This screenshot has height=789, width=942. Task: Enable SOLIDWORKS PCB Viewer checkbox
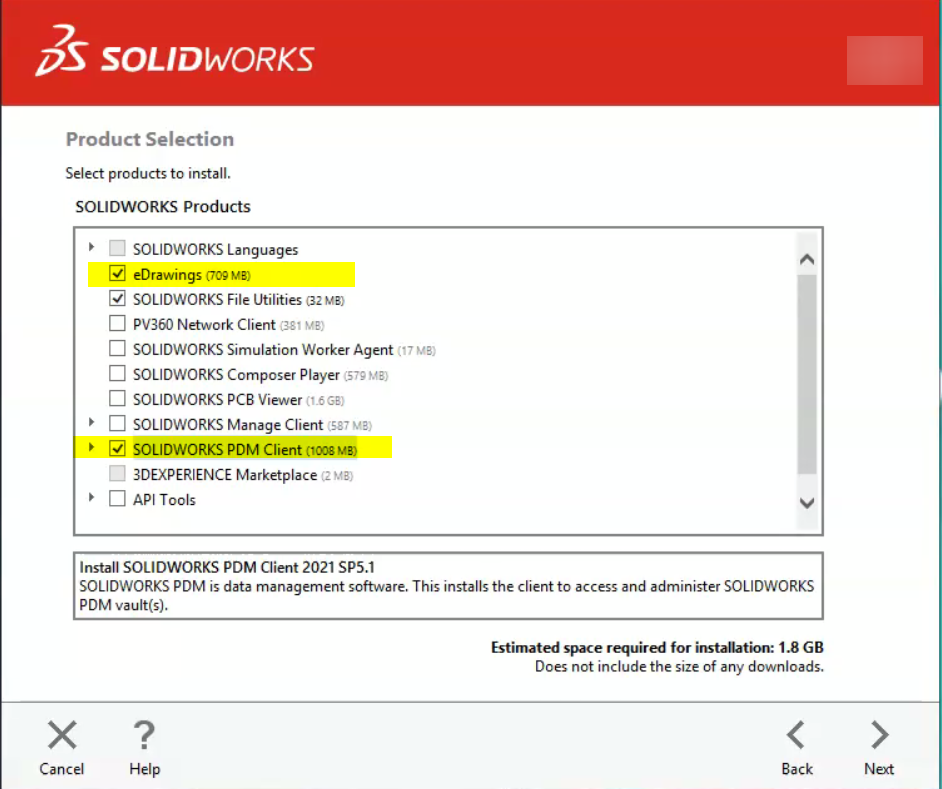pyautogui.click(x=117, y=398)
